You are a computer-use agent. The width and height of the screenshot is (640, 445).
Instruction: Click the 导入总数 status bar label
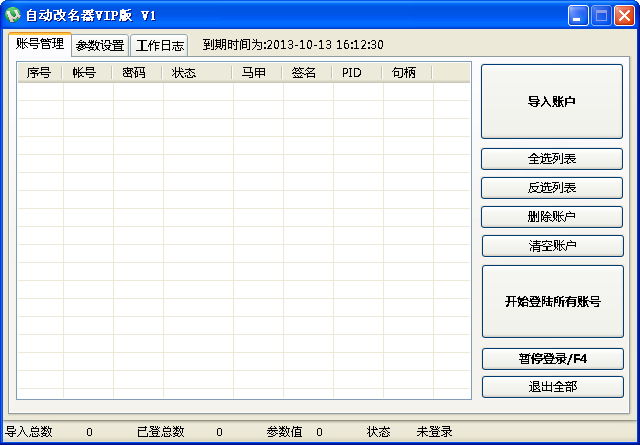point(29,432)
